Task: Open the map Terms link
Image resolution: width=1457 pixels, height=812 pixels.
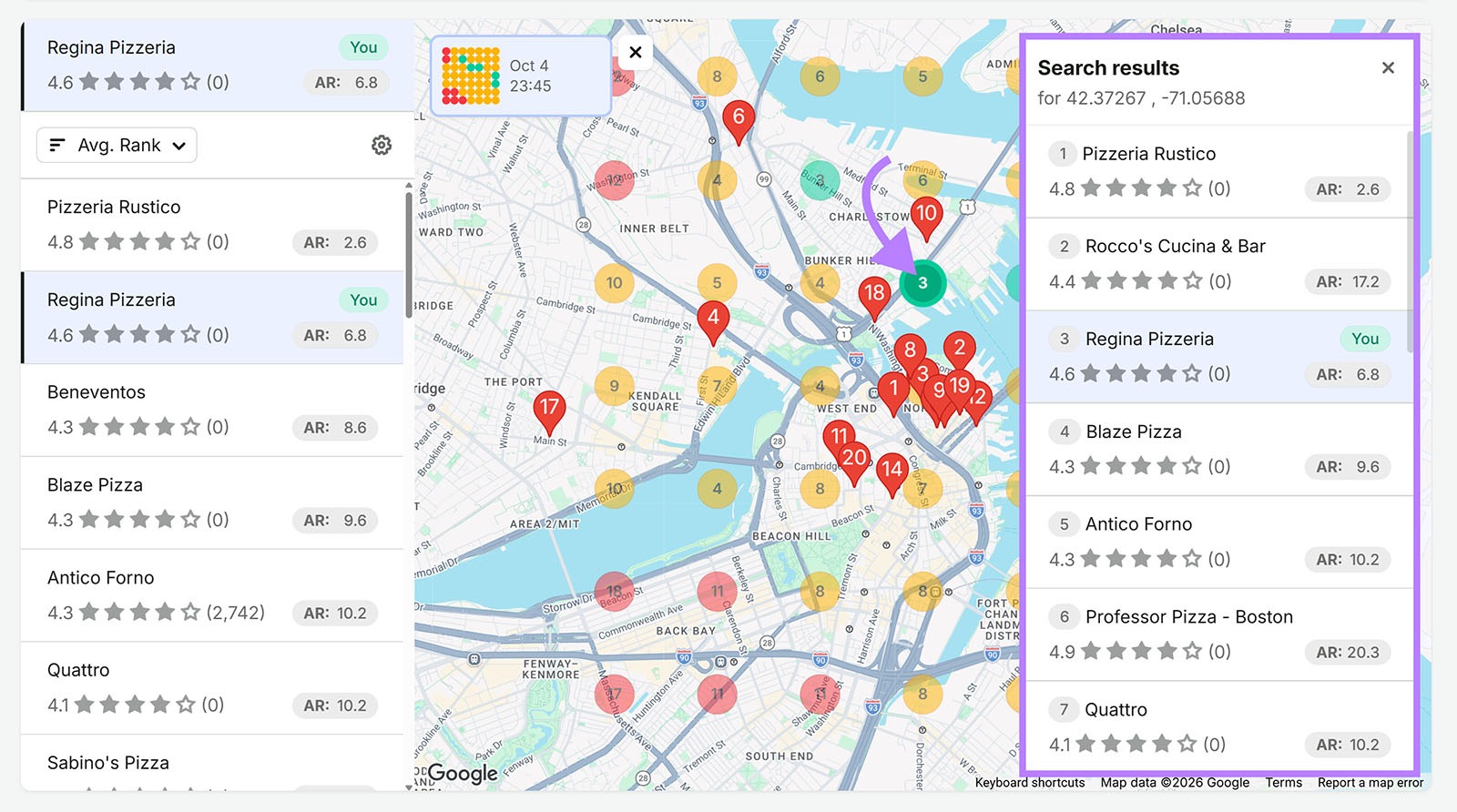Action: click(1283, 783)
